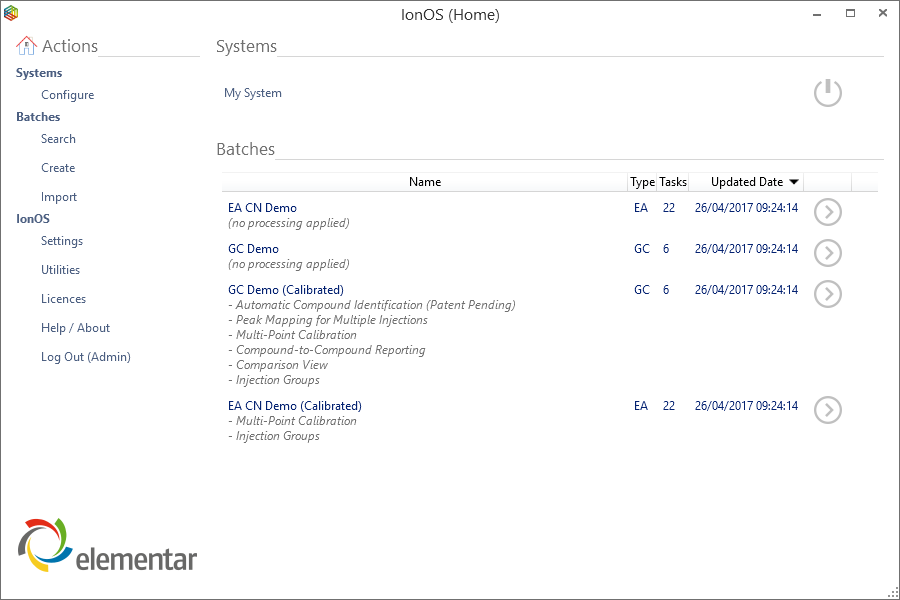This screenshot has height=600, width=900.
Task: Sort batches by Tasks column header
Action: (673, 182)
